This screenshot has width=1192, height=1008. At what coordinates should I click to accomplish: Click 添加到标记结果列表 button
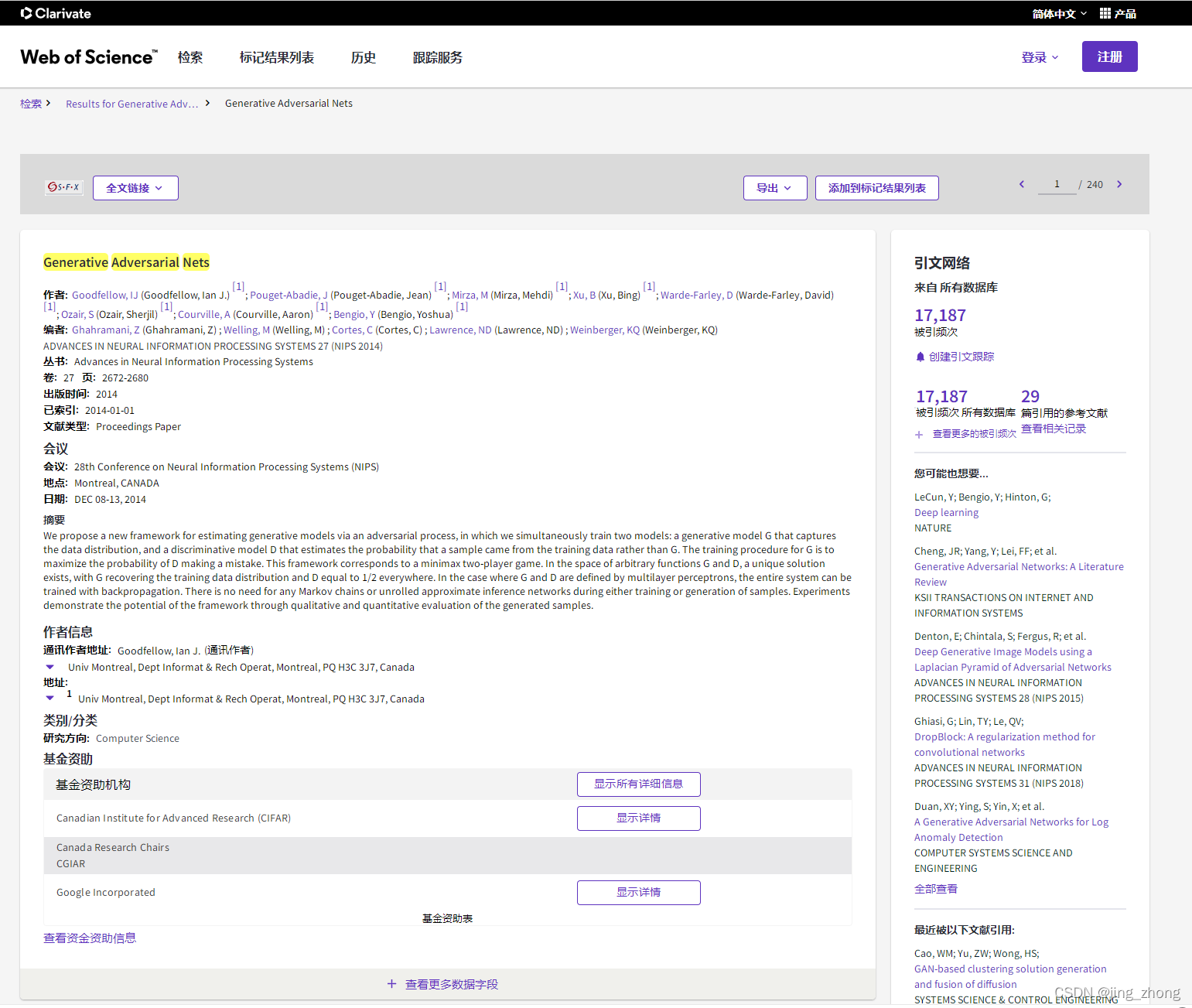pos(877,188)
